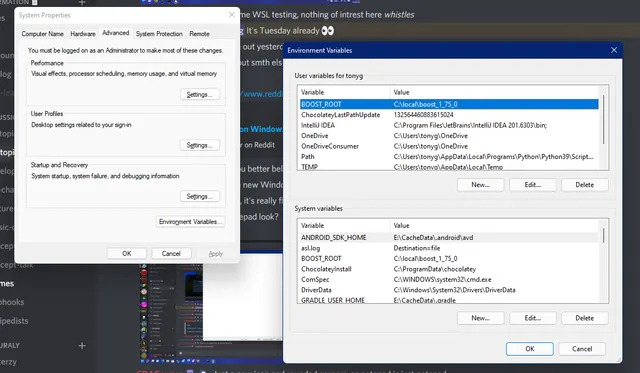This screenshot has width=640, height=373.
Task: Click New under user variables
Action: pyautogui.click(x=480, y=185)
